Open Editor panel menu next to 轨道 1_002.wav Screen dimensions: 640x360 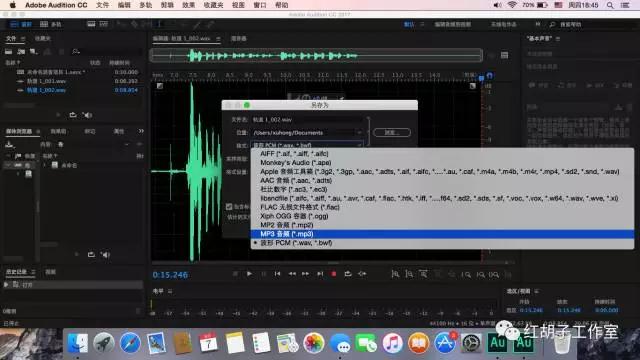[218, 38]
